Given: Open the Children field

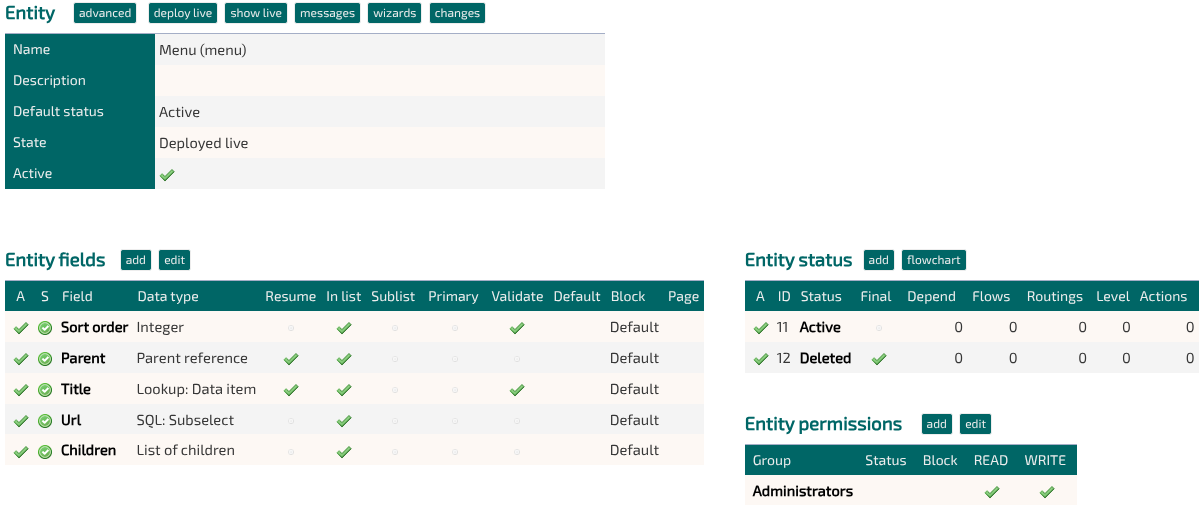Looking at the screenshot, I should [x=89, y=450].
